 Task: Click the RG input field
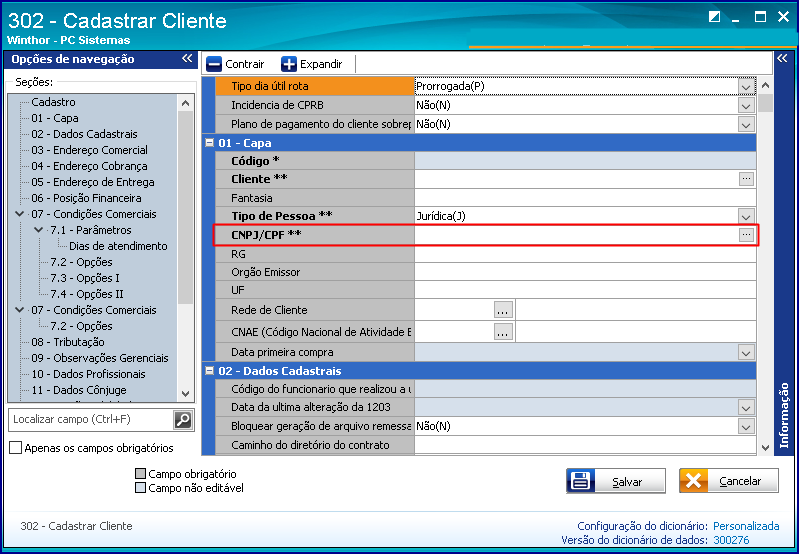585,254
